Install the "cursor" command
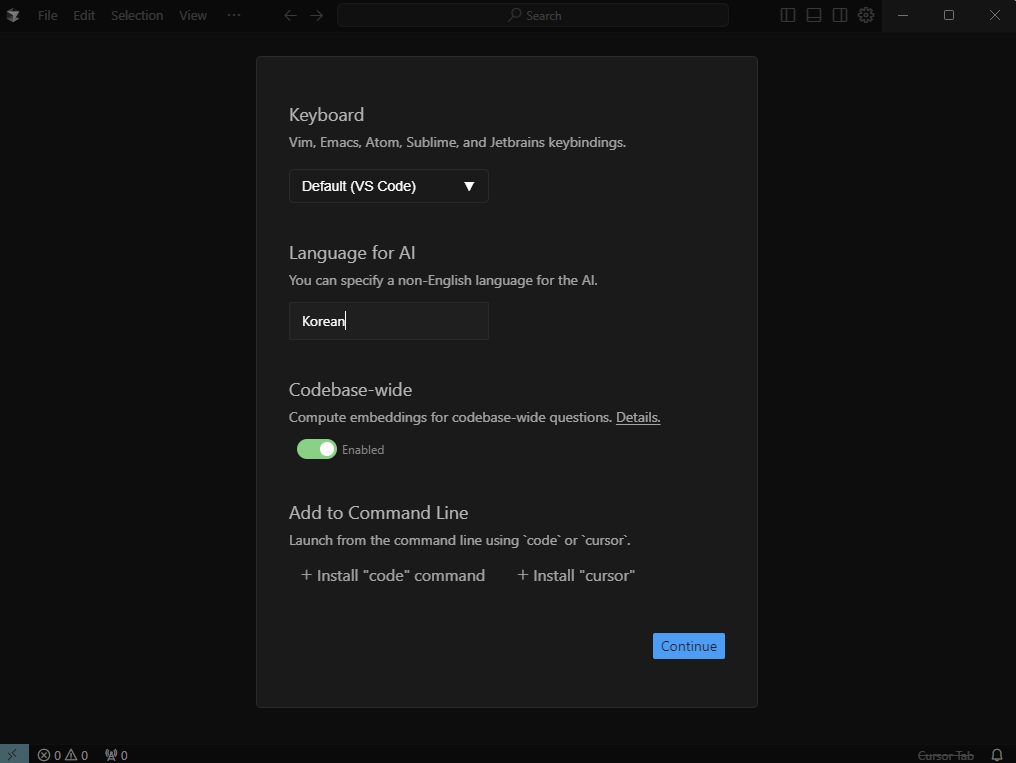The width and height of the screenshot is (1016, 763). coord(576,576)
